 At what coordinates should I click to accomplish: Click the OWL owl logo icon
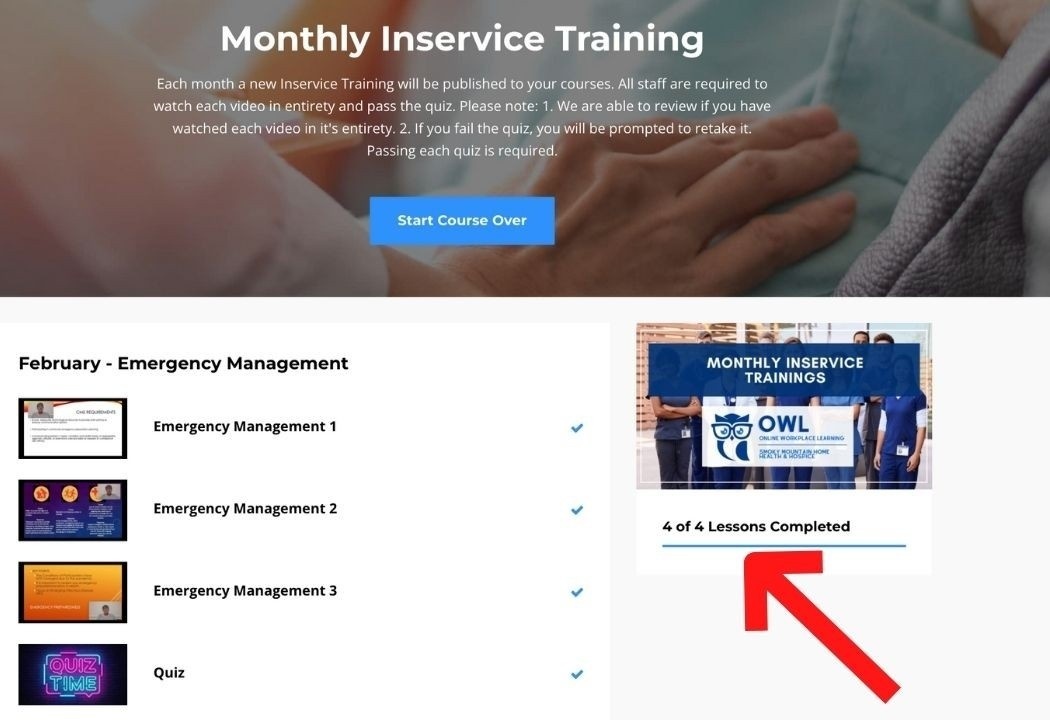point(732,436)
